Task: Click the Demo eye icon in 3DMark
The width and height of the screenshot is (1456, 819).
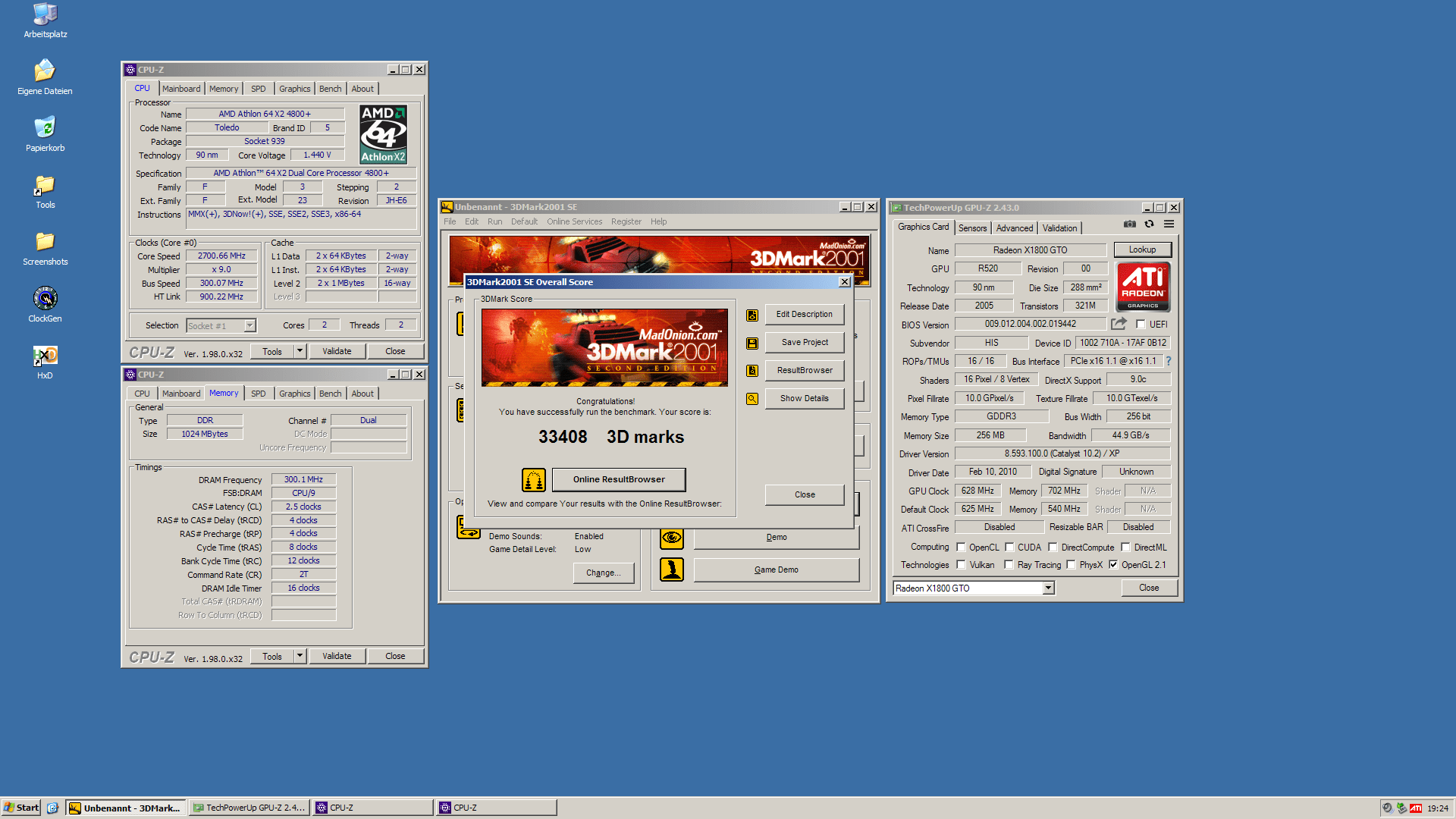Action: (x=672, y=538)
